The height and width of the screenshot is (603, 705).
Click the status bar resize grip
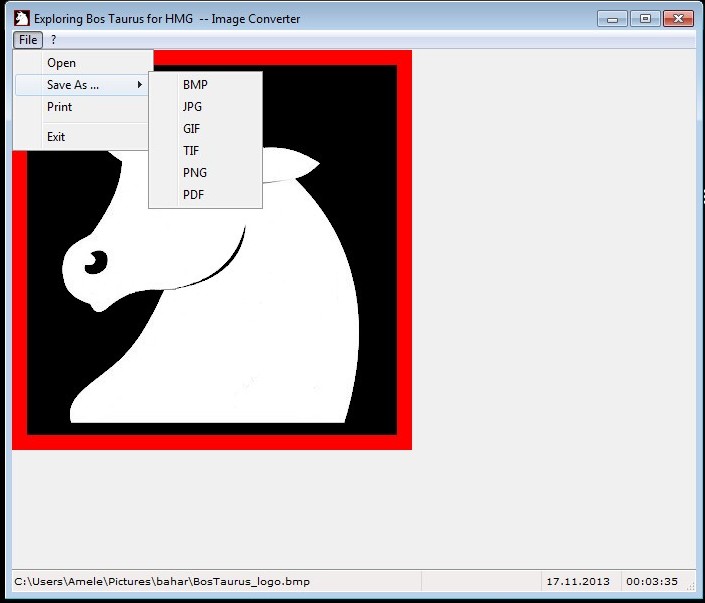691,586
